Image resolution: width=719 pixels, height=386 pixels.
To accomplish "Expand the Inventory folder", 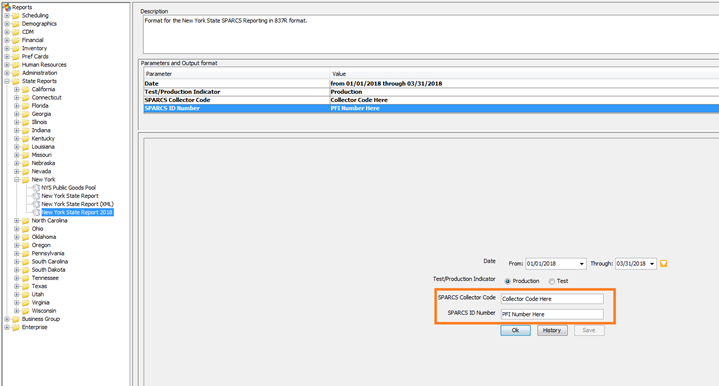I will (7, 49).
